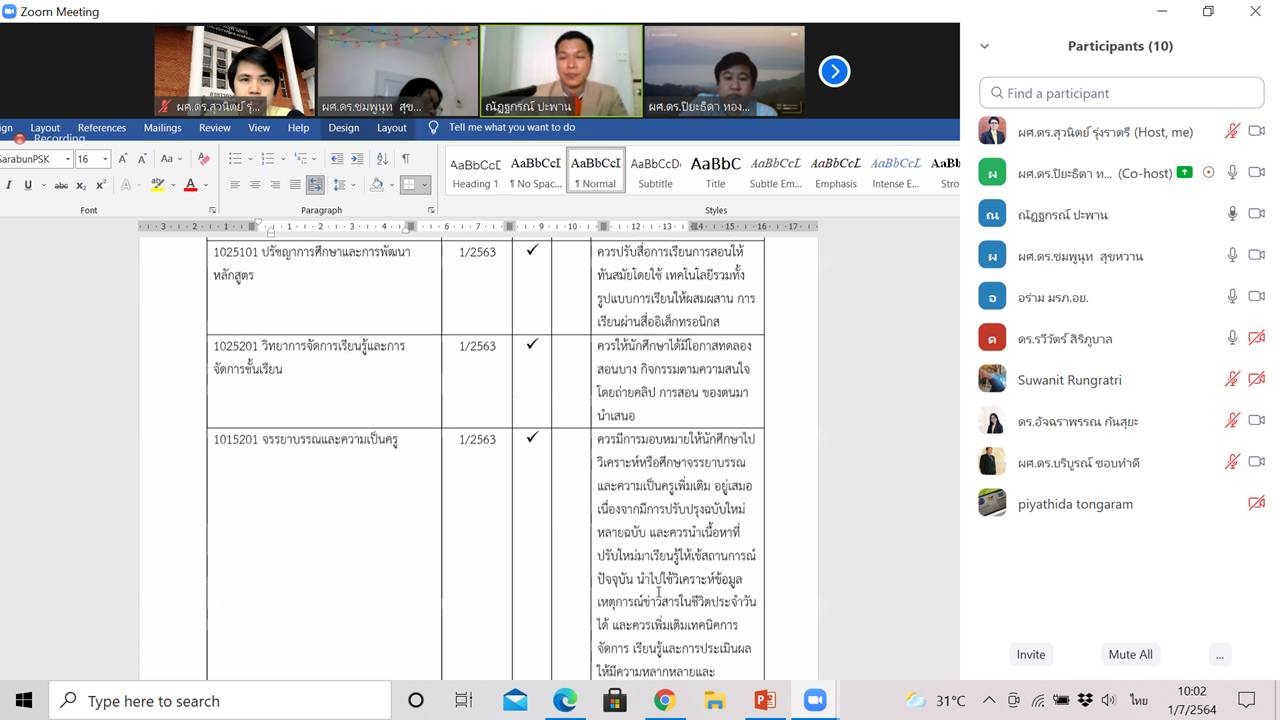This screenshot has width=1280, height=720.
Task: Toggle microphone for ณัฏฐกรณ์ ปะพาน
Action: point(1233,214)
